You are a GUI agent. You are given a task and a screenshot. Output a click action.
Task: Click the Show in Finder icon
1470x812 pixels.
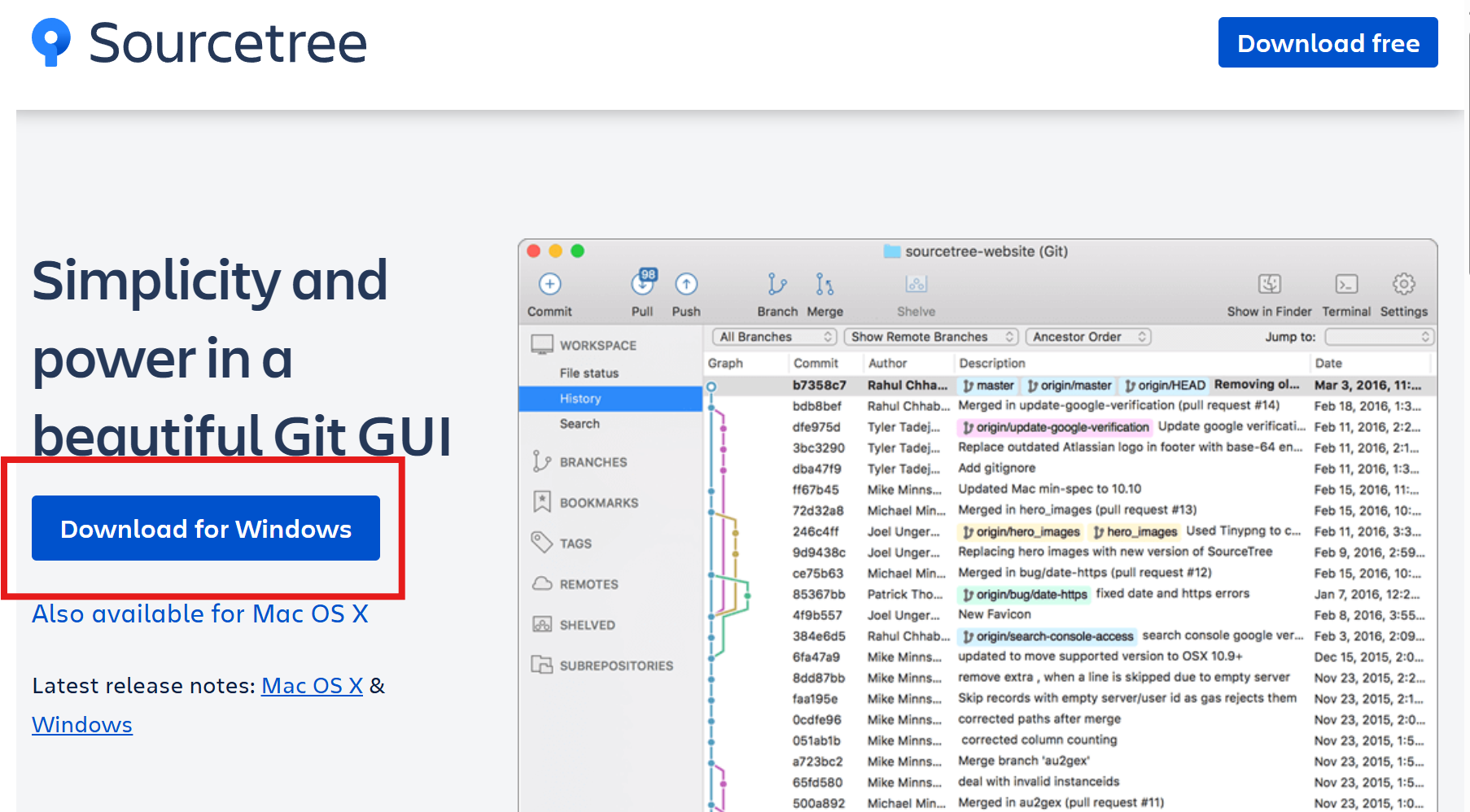pyautogui.click(x=1270, y=284)
